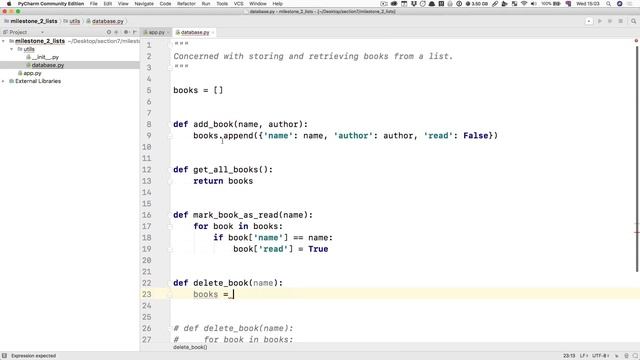Open the PyCharm Community Edition menu
This screenshot has height=360, width=640.
pyautogui.click(x=51, y=4)
